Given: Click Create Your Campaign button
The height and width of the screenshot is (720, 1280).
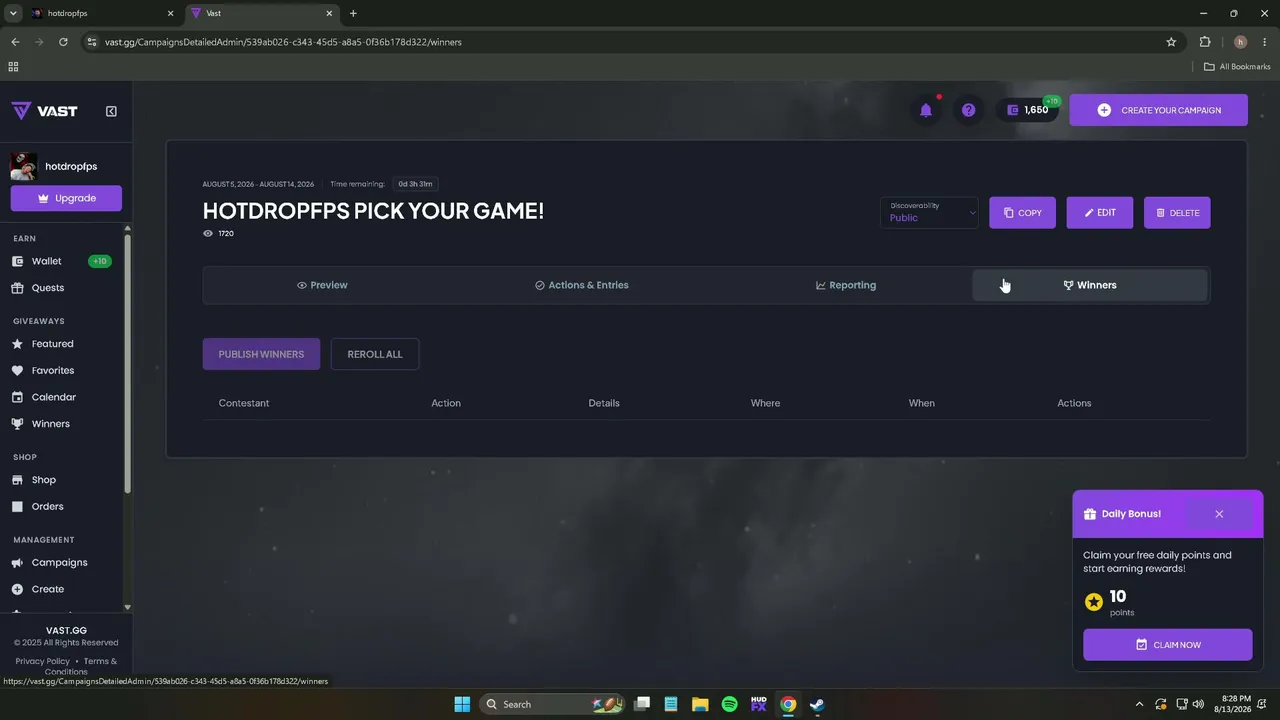Looking at the screenshot, I should tap(1158, 110).
